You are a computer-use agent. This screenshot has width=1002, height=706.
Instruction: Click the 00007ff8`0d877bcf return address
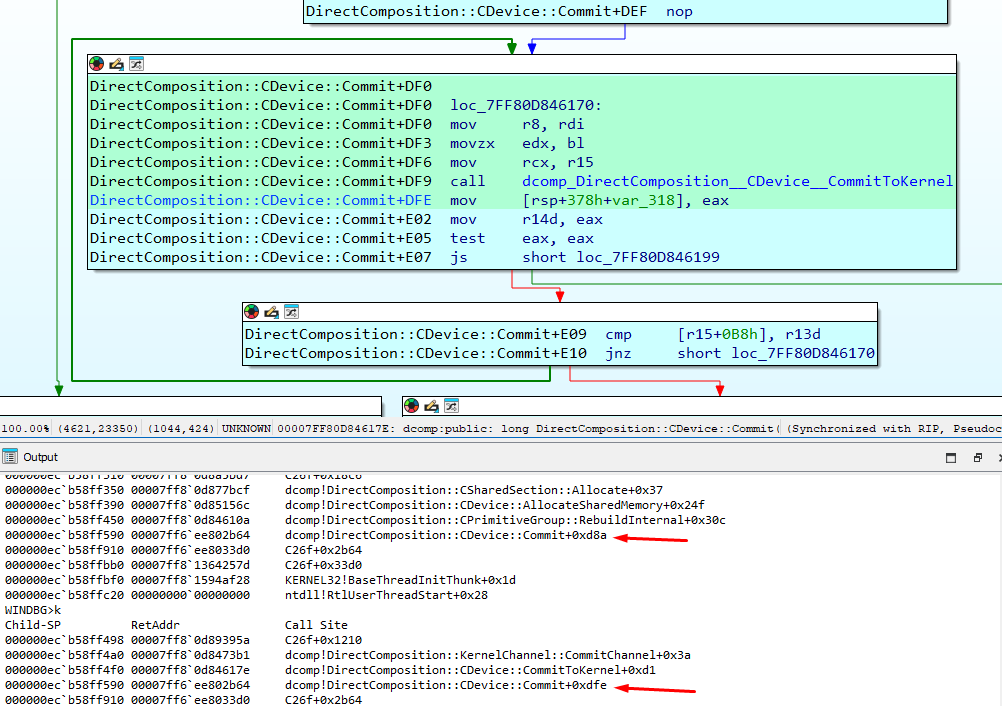(190, 490)
